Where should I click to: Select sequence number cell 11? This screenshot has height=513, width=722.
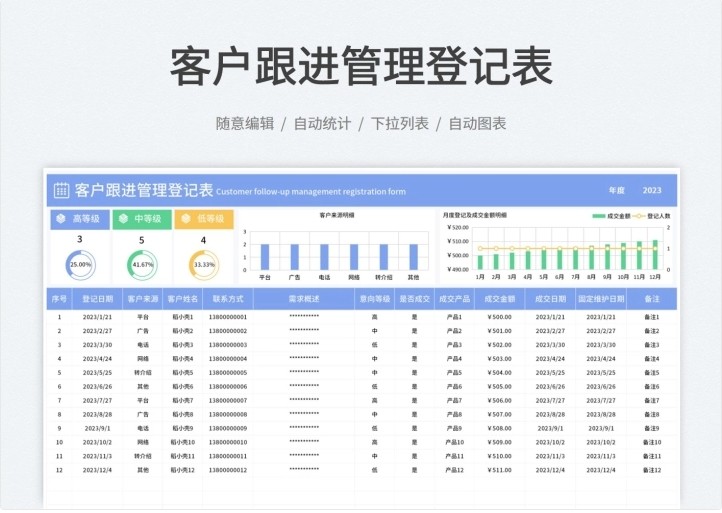coord(59,456)
